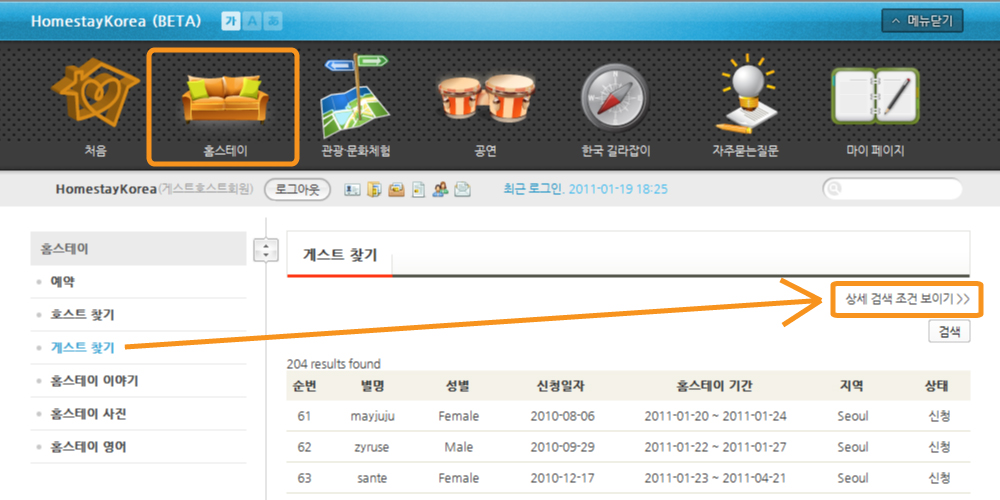Click the 성별 column header
Viewport: 1000px width, 500px height.
[x=458, y=385]
